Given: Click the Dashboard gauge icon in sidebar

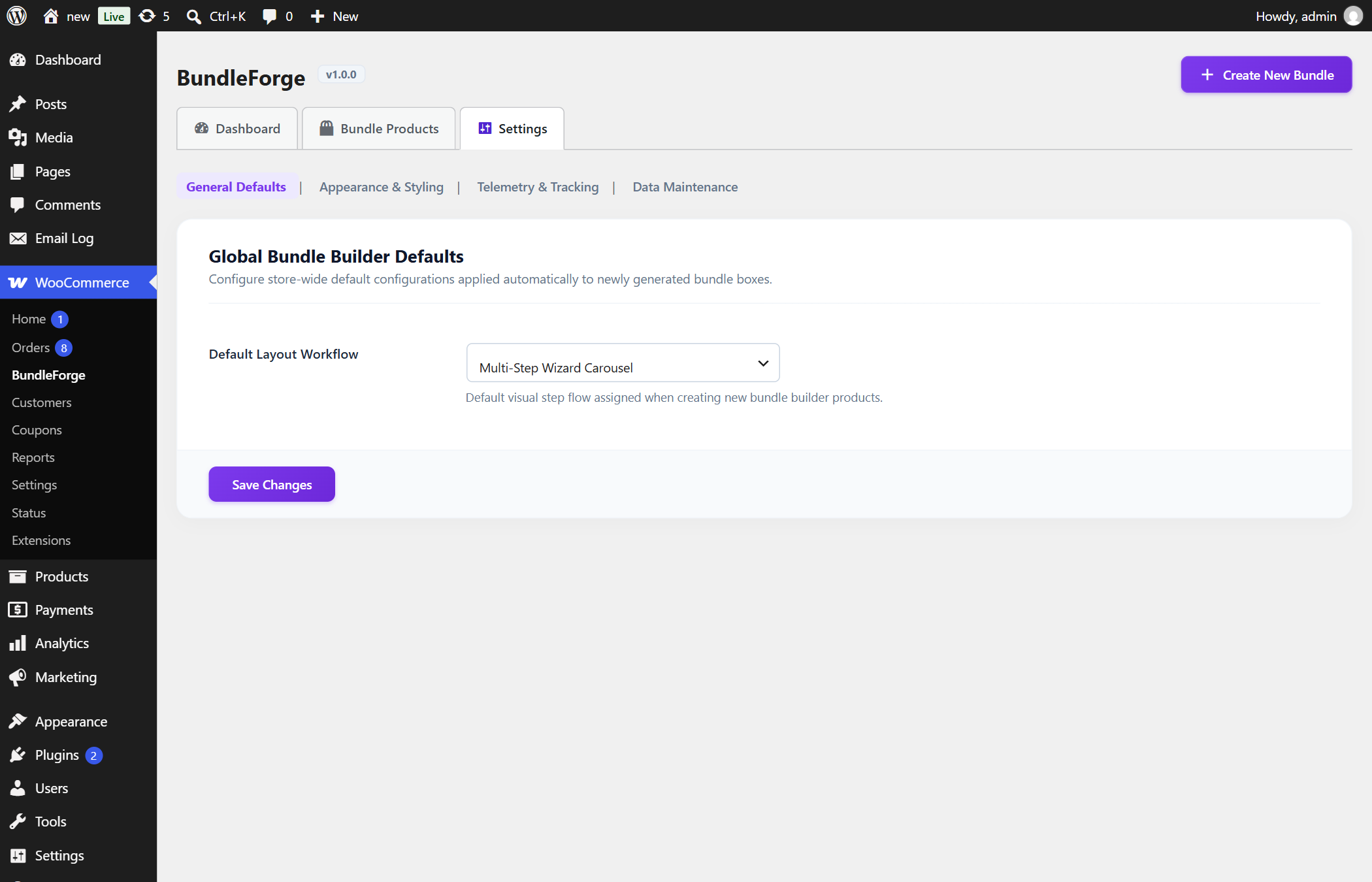Looking at the screenshot, I should click(x=18, y=60).
